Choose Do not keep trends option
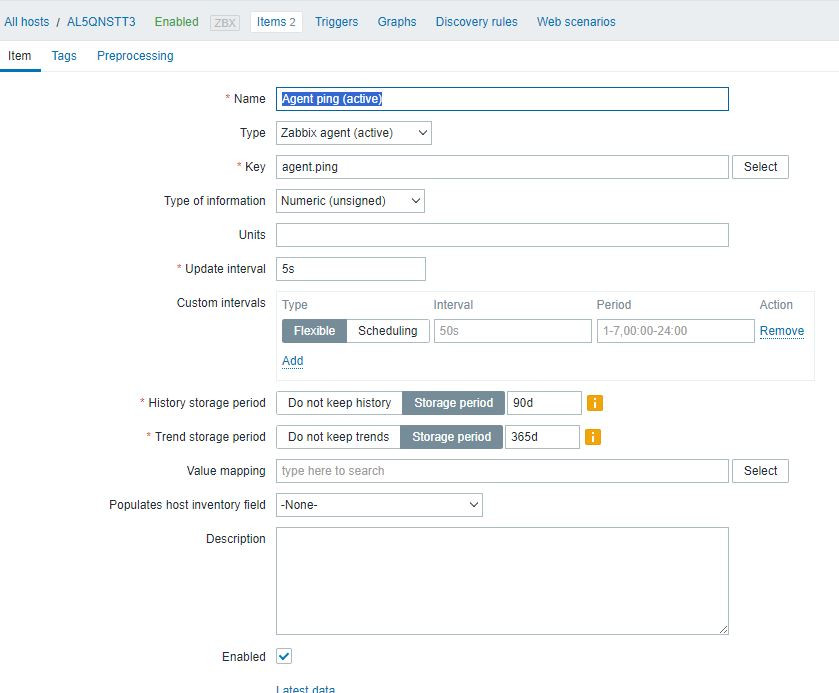Image resolution: width=839 pixels, height=693 pixels. (338, 437)
